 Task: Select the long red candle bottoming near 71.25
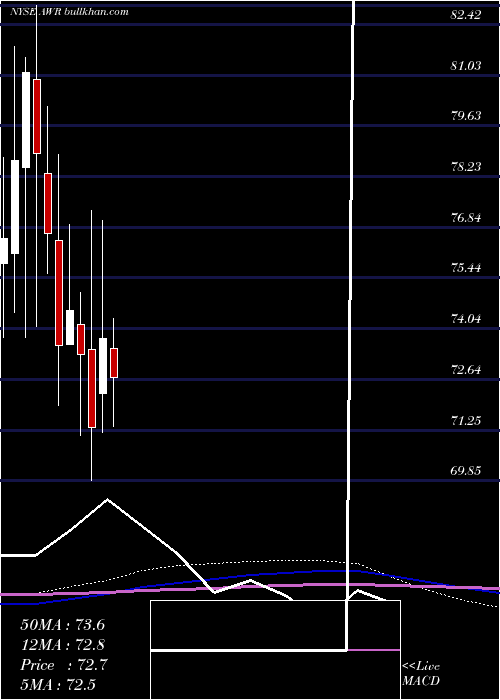(x=92, y=388)
